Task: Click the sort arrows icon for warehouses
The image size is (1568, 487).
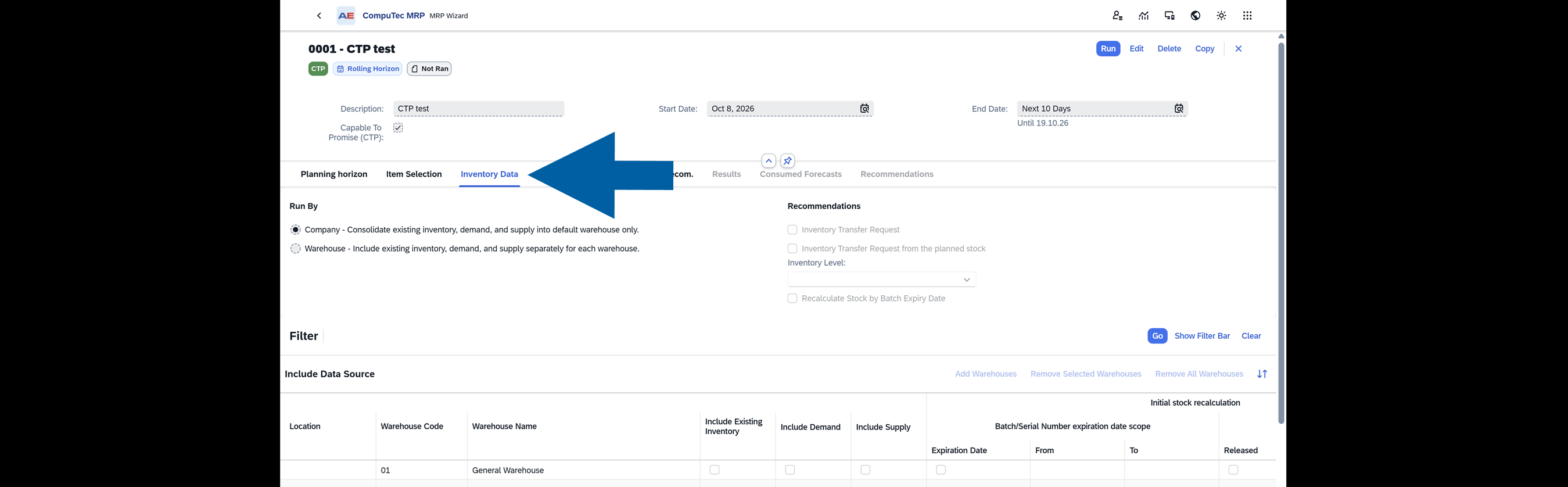Action: coord(1262,374)
